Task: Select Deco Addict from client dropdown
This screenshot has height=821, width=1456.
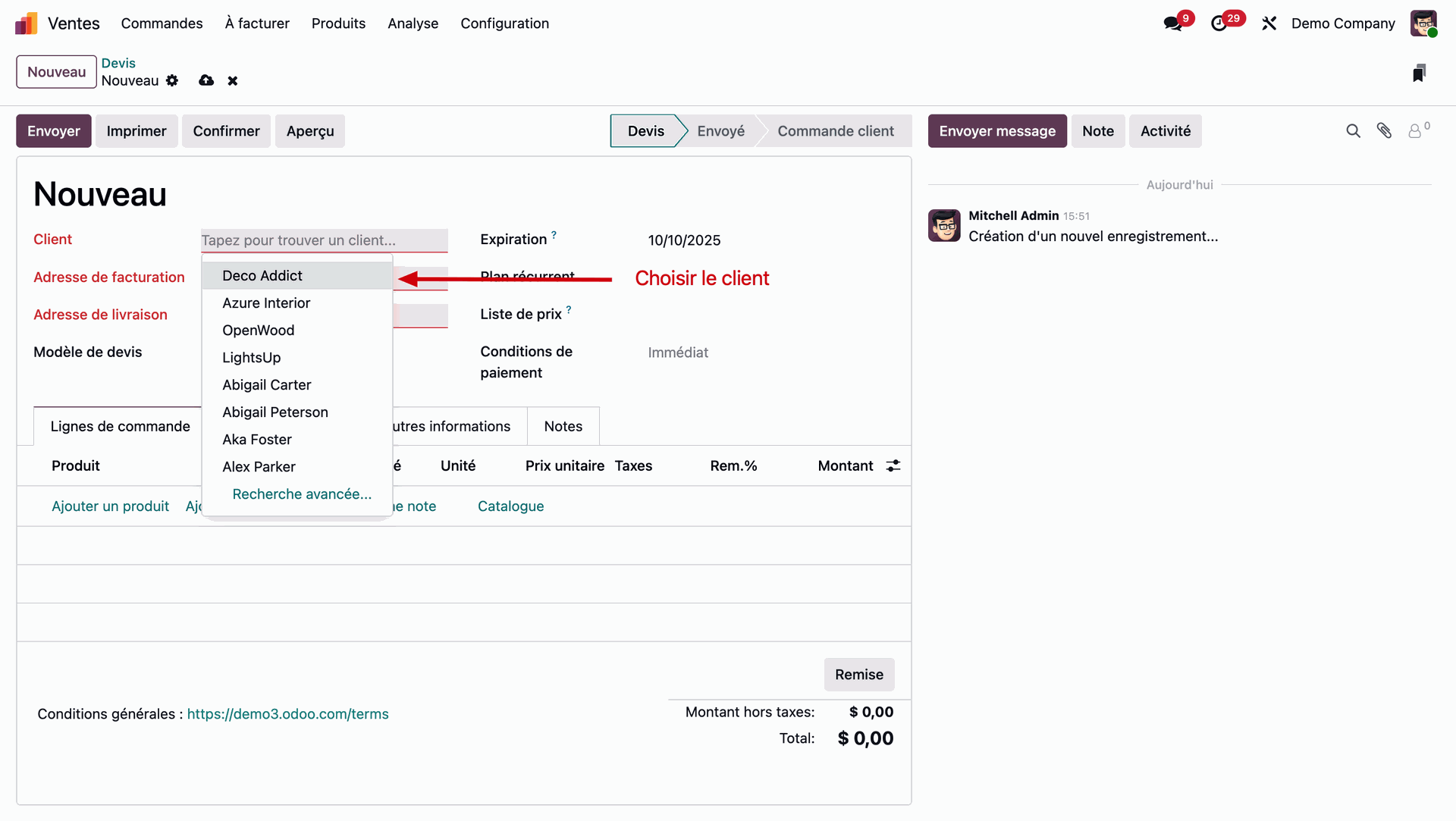Action: coord(262,276)
